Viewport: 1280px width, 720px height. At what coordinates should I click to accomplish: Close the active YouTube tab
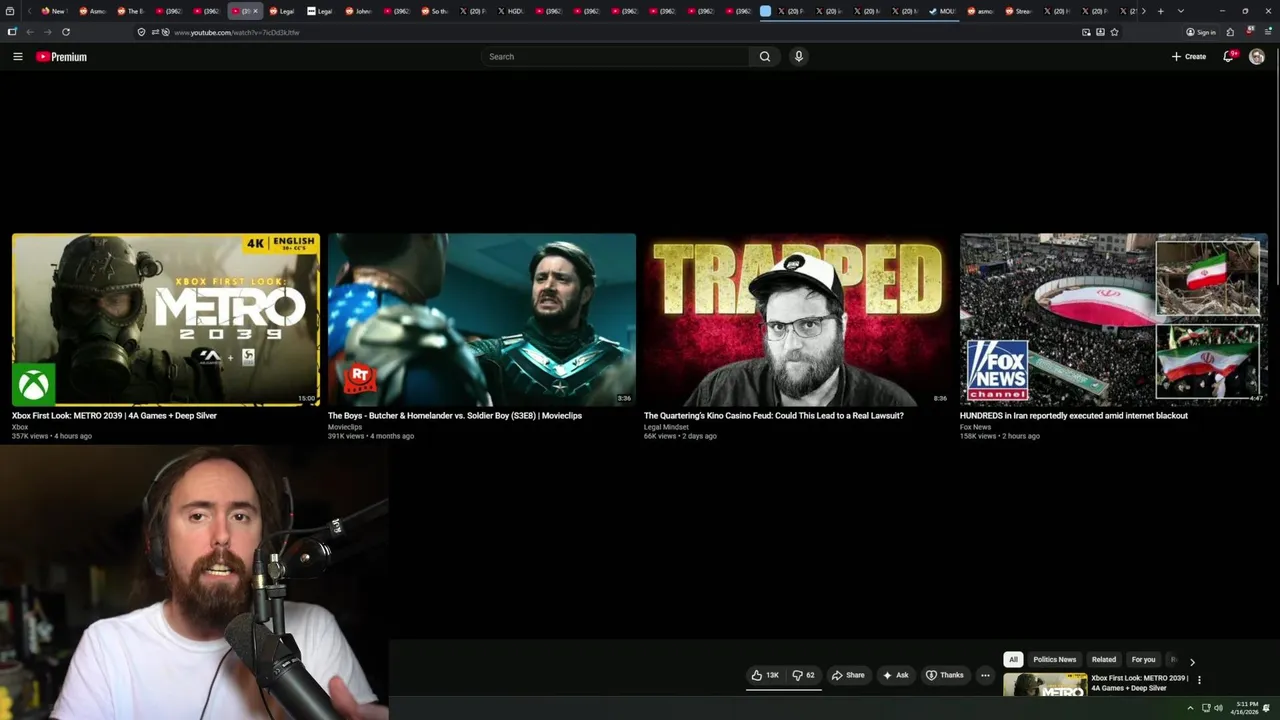click(x=255, y=11)
